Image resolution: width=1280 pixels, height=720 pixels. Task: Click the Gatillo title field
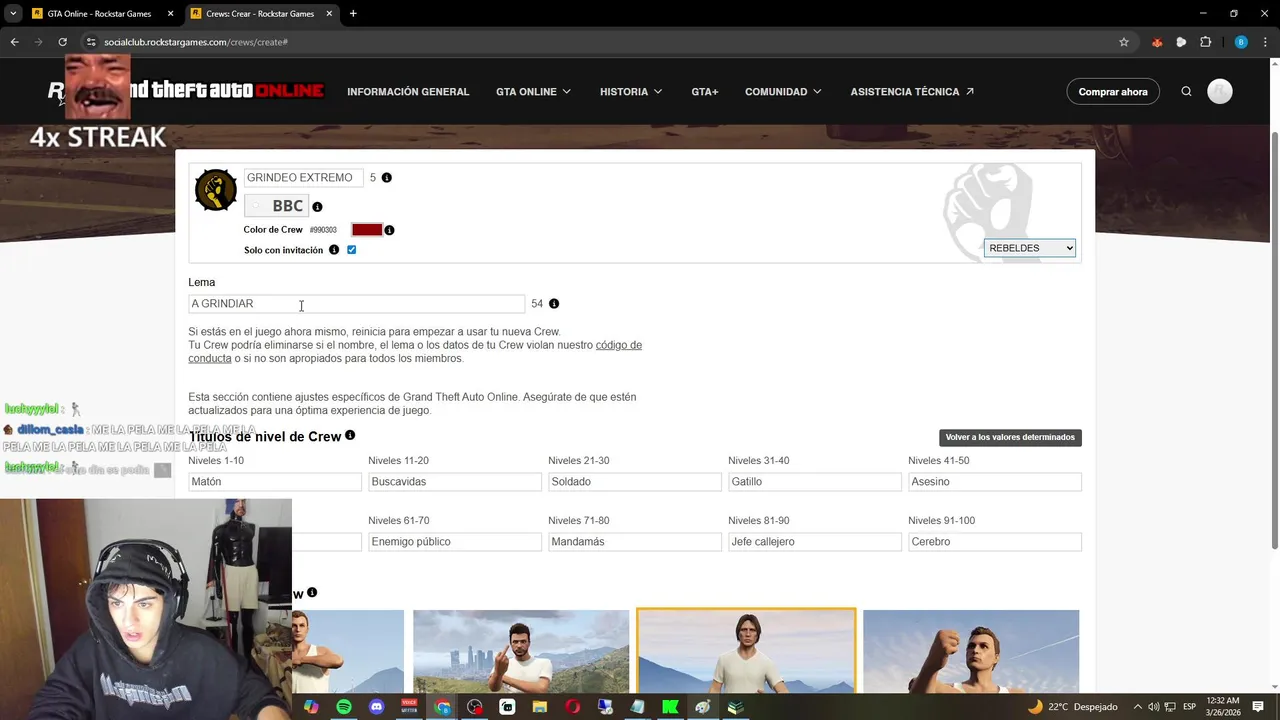pyautogui.click(x=815, y=482)
